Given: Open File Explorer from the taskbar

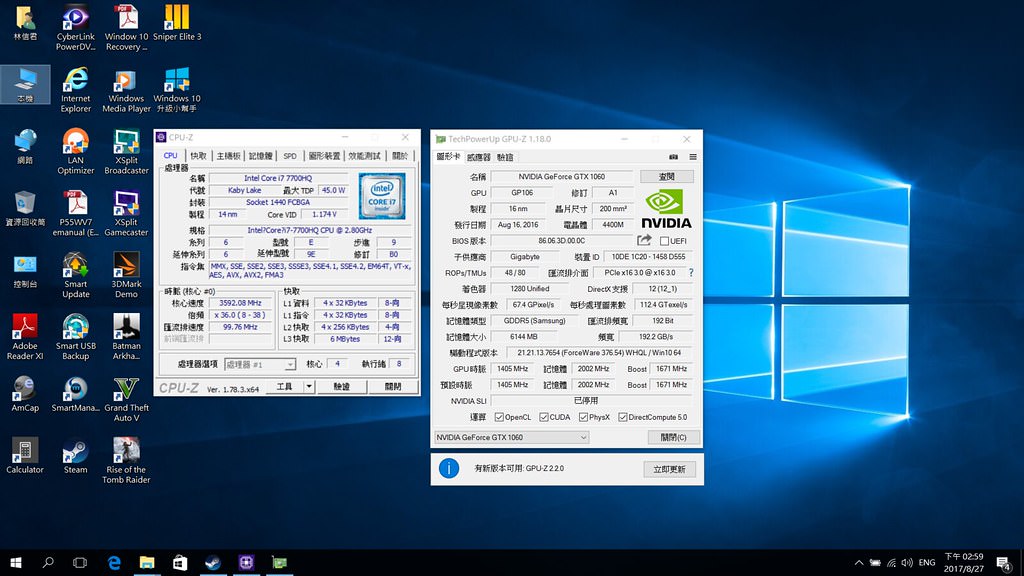Looking at the screenshot, I should (147, 562).
